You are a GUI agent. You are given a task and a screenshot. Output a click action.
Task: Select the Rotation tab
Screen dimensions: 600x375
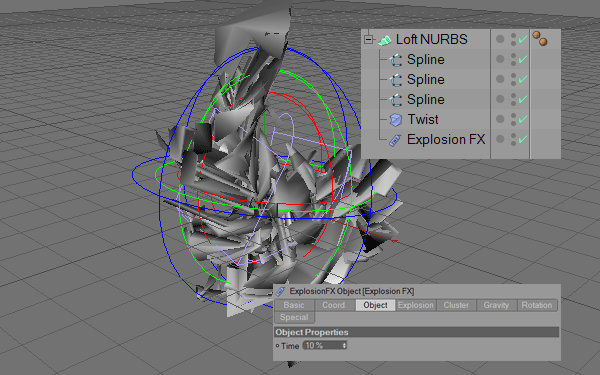[x=537, y=305]
